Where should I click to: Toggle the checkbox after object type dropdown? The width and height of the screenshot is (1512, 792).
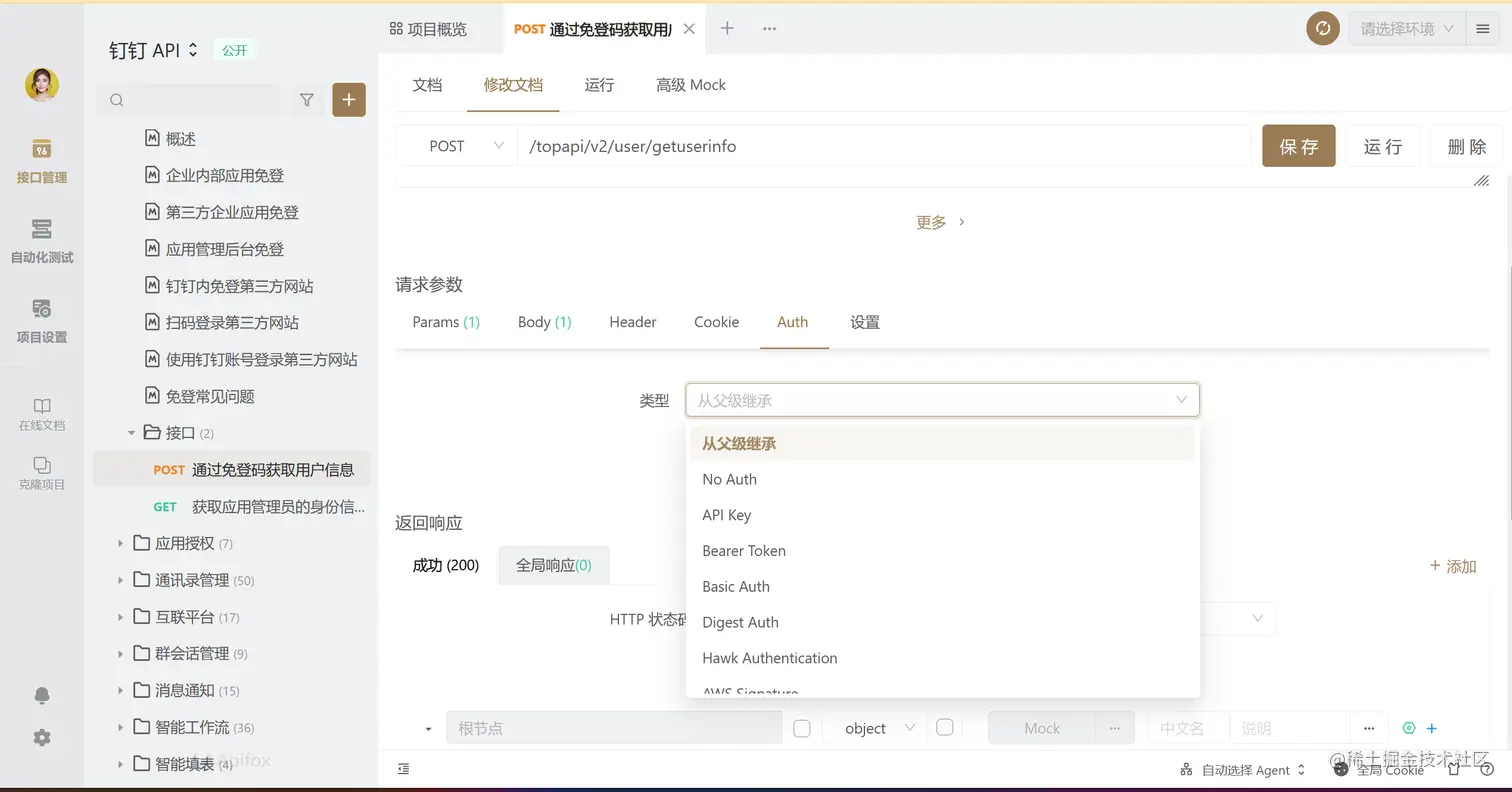coord(944,728)
